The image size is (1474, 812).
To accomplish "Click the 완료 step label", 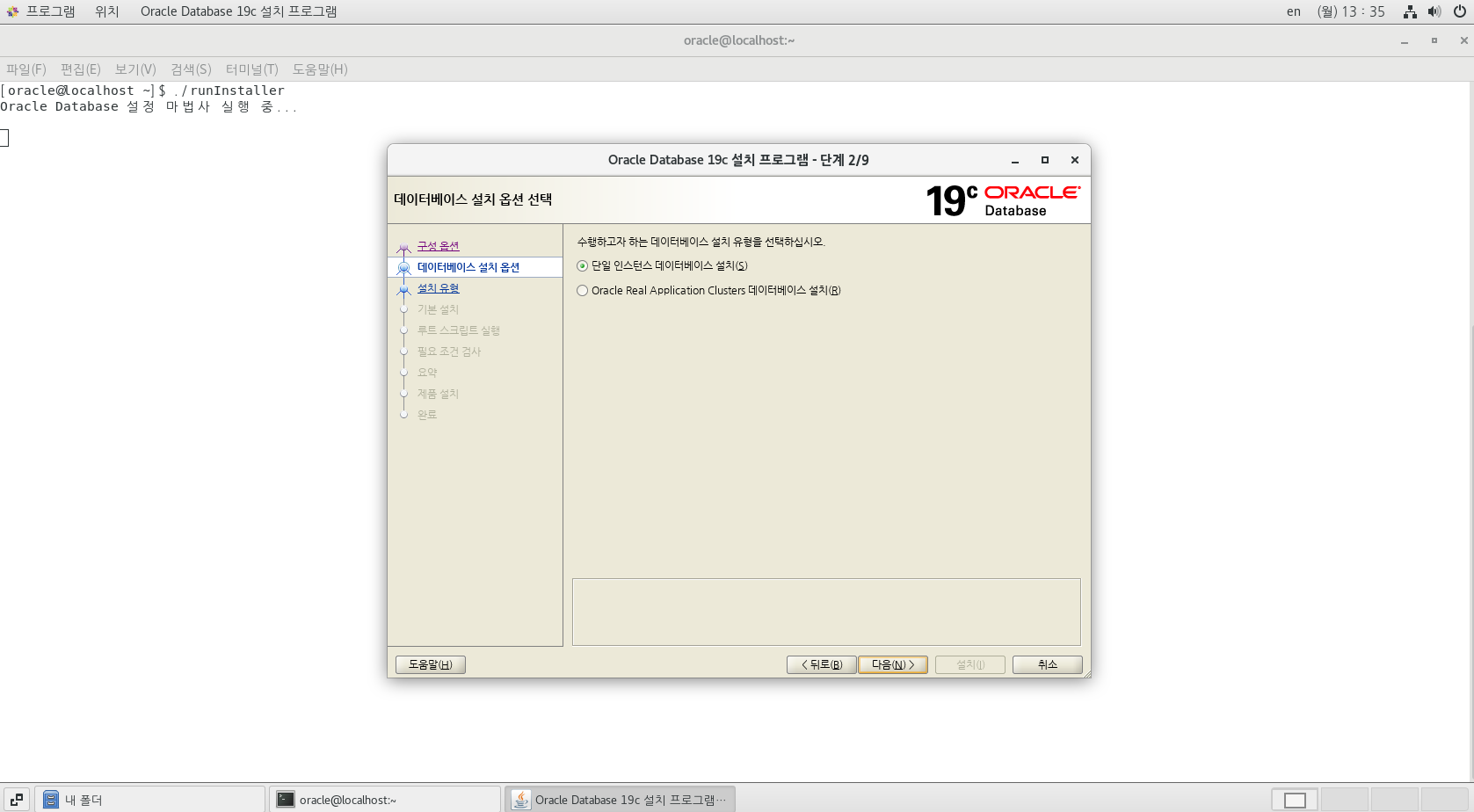I will [x=427, y=415].
